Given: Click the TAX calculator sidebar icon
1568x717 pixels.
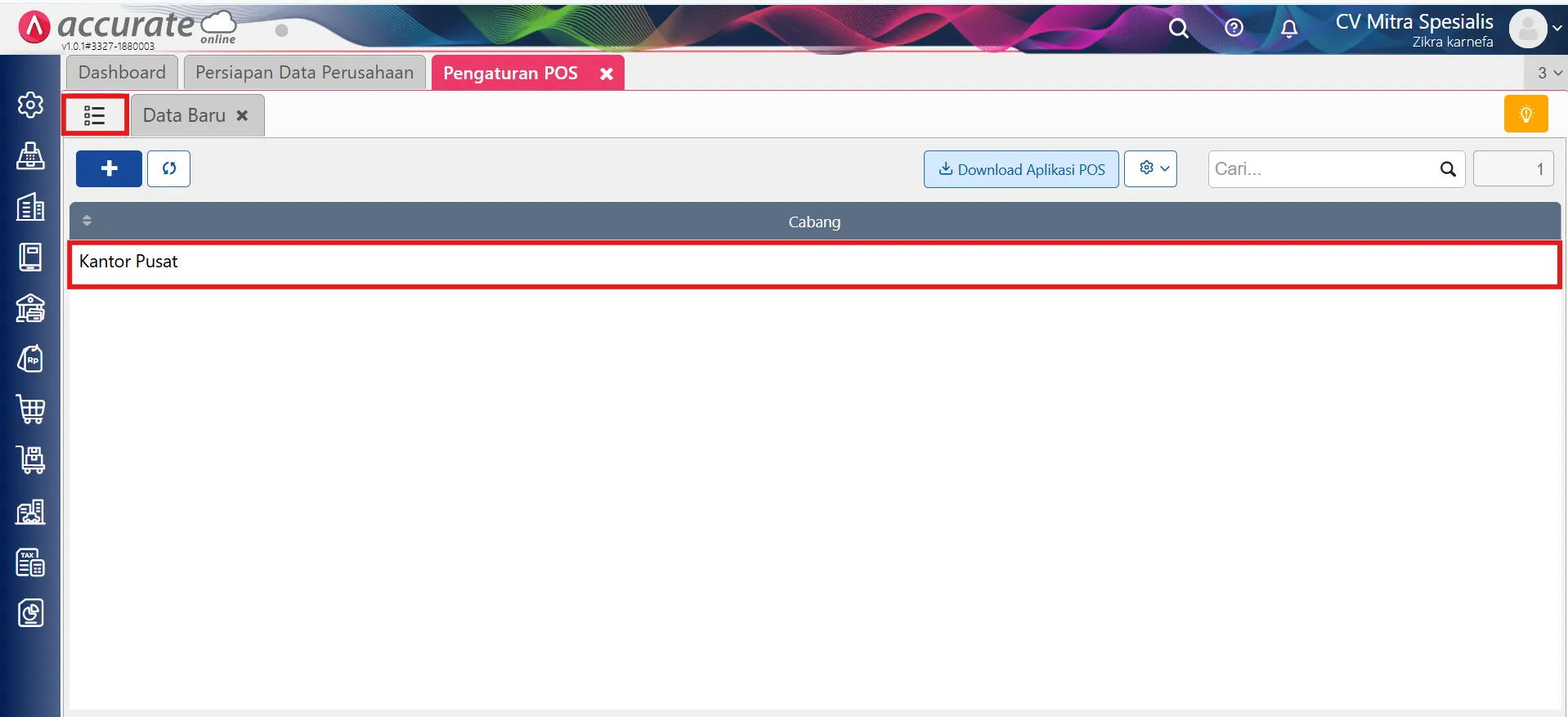Looking at the screenshot, I should click(x=30, y=562).
